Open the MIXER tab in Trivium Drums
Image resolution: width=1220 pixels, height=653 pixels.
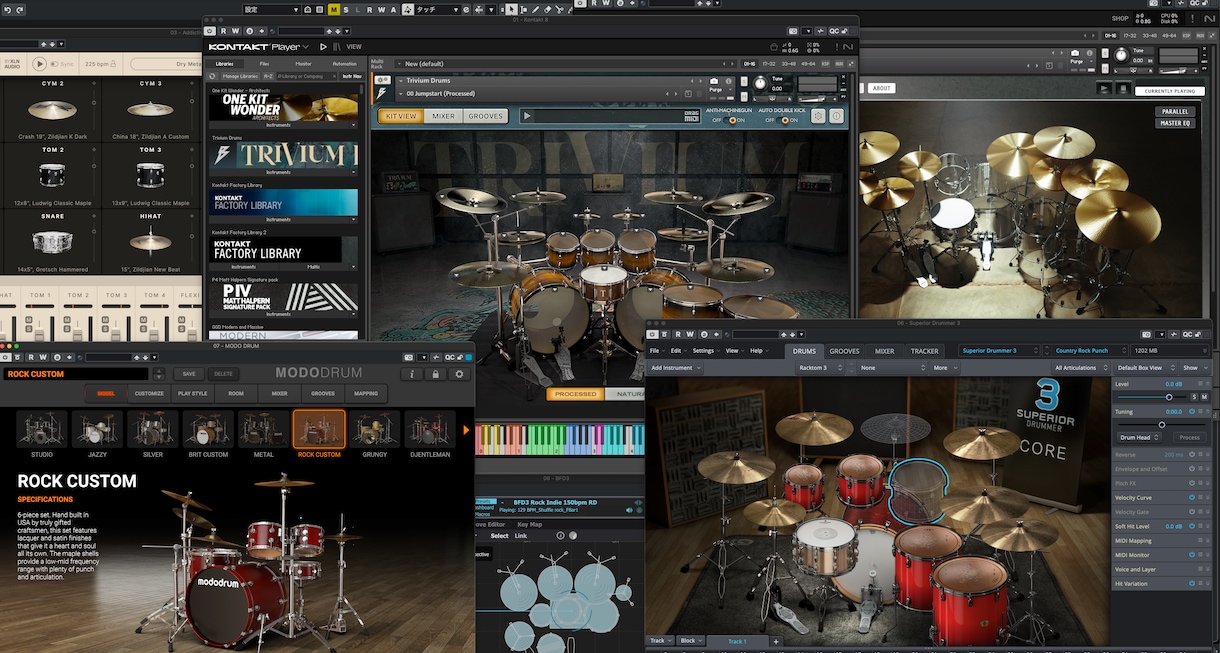point(444,116)
